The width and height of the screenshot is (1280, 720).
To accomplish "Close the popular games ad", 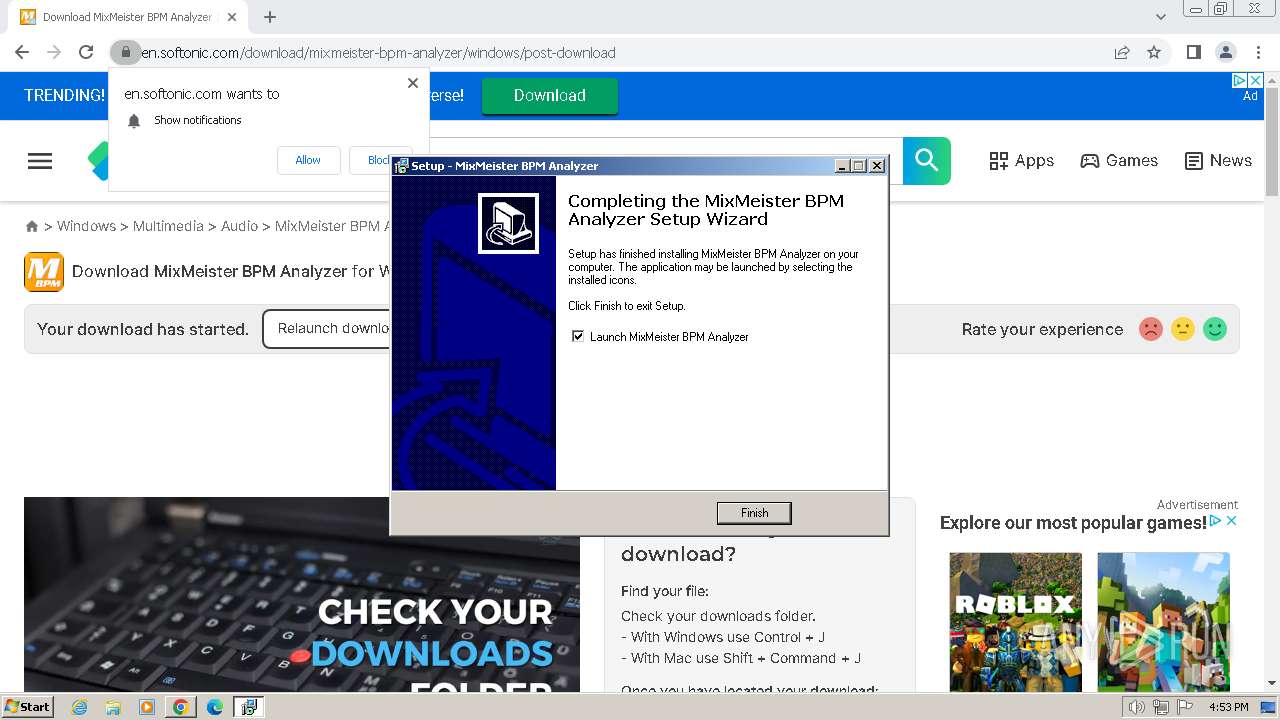I will 1232,521.
